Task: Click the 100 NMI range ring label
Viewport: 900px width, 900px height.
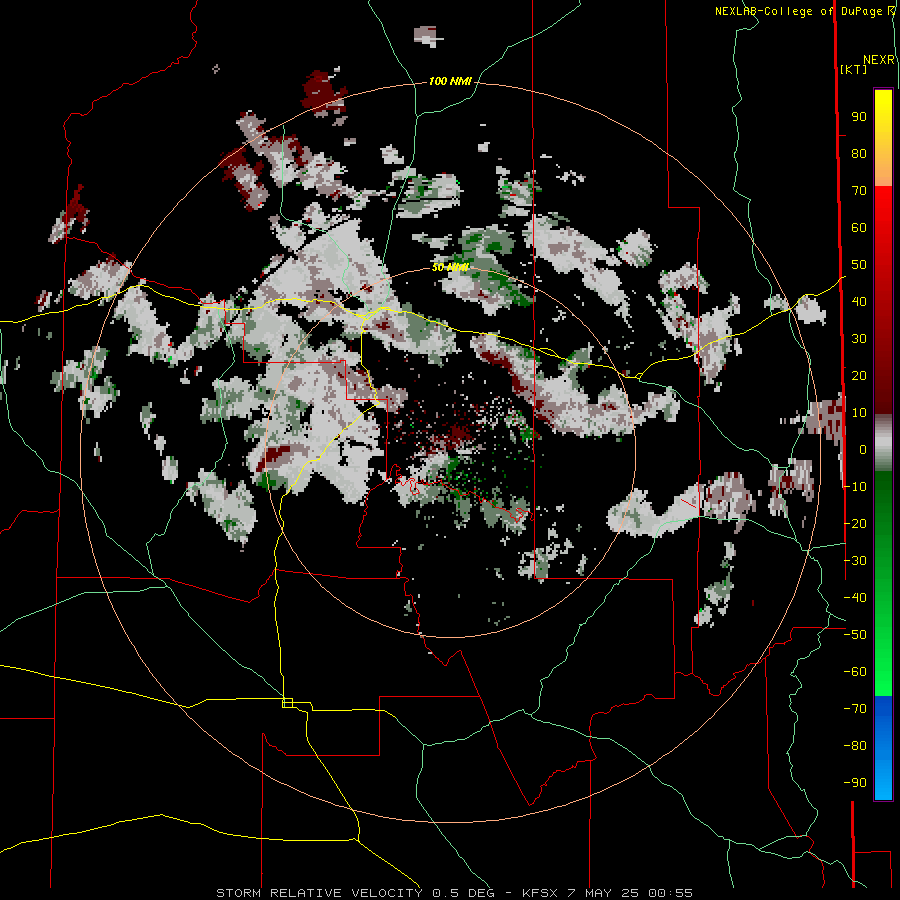Action: (450, 82)
